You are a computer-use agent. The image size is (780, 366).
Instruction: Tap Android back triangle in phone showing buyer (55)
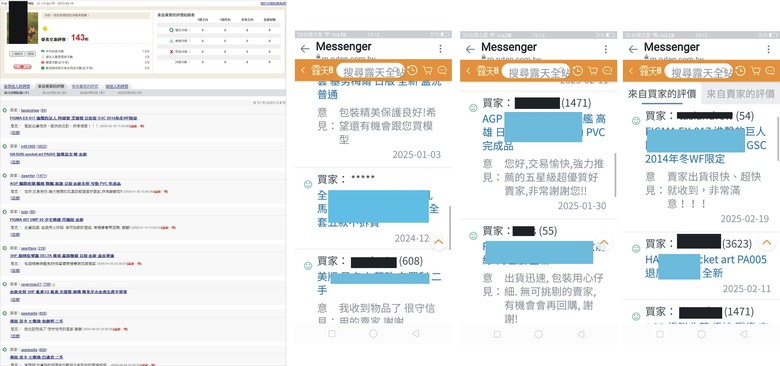(x=581, y=334)
